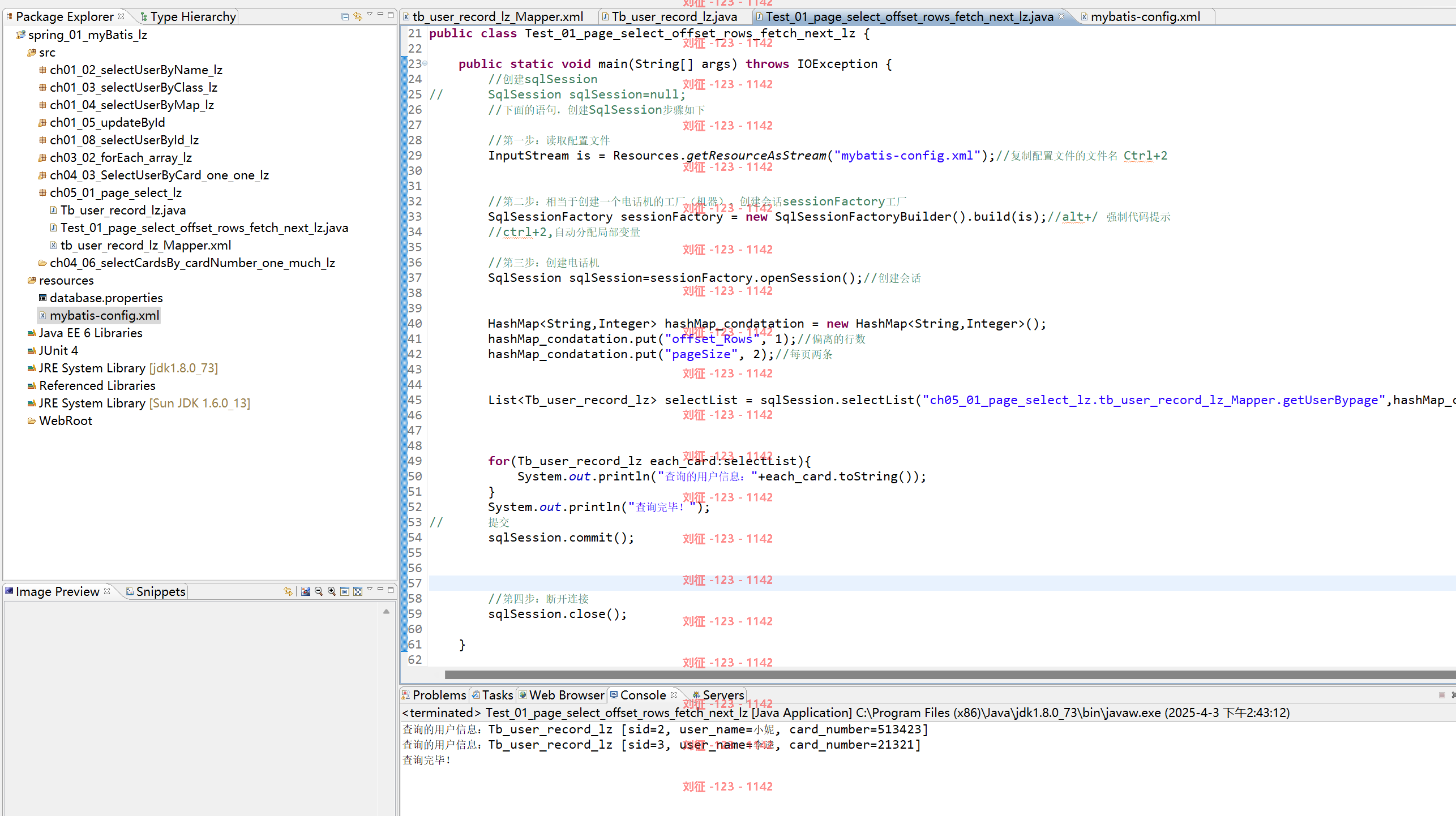Select database.properties file
This screenshot has height=816, width=1456.
click(101, 298)
